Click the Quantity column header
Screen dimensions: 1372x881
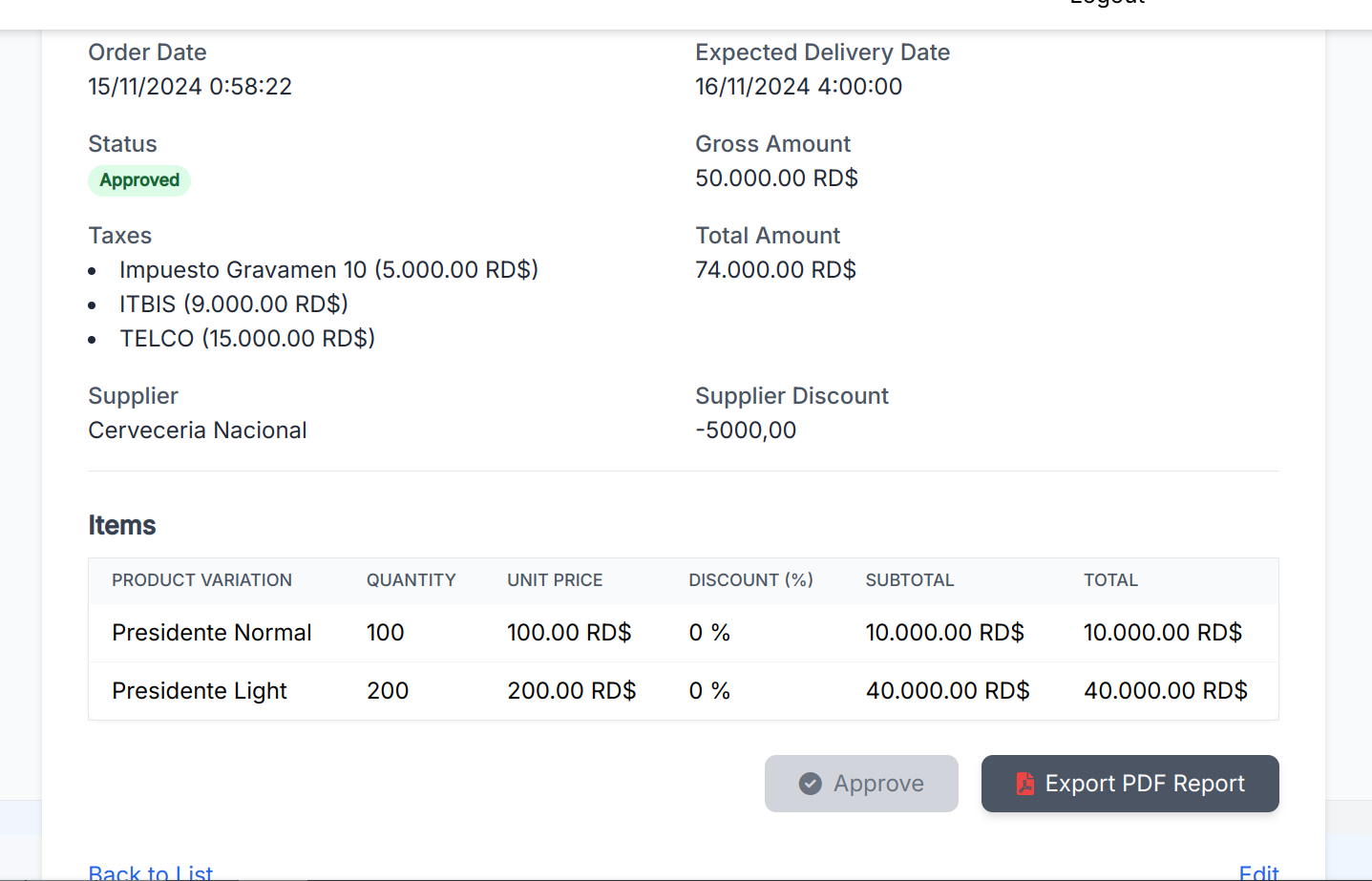point(411,580)
